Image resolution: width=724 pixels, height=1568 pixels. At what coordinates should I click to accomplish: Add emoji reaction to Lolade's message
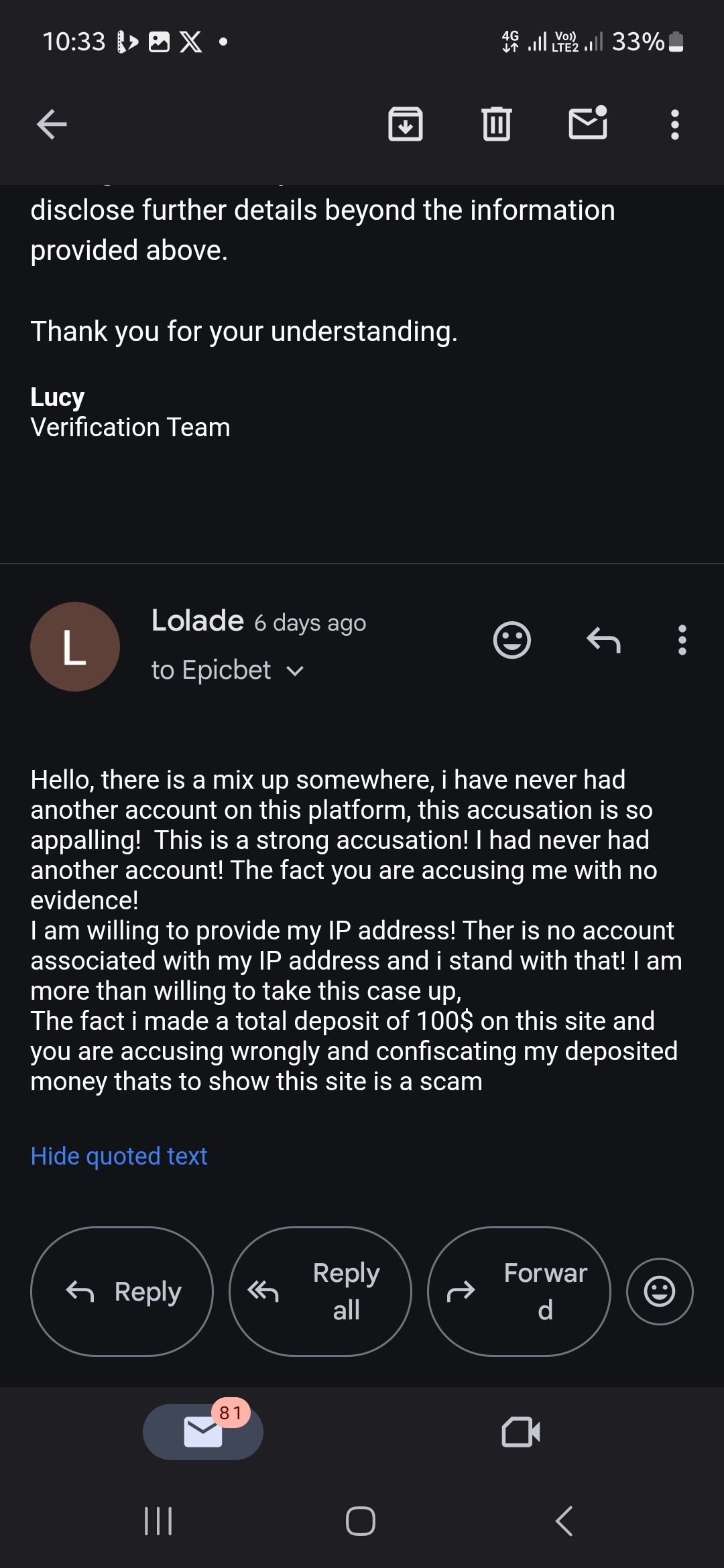[x=512, y=640]
